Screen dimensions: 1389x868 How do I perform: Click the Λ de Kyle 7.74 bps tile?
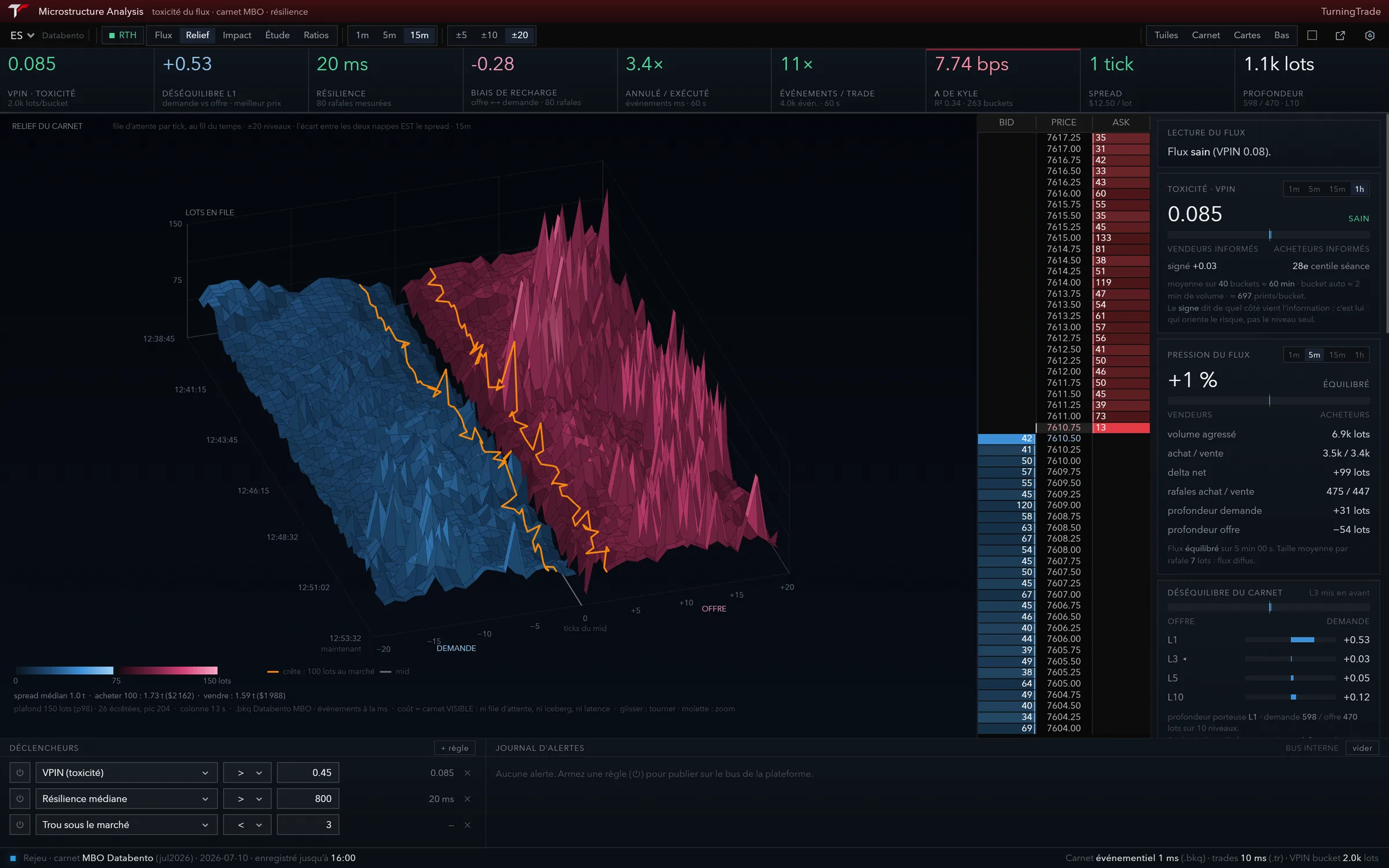1003,80
